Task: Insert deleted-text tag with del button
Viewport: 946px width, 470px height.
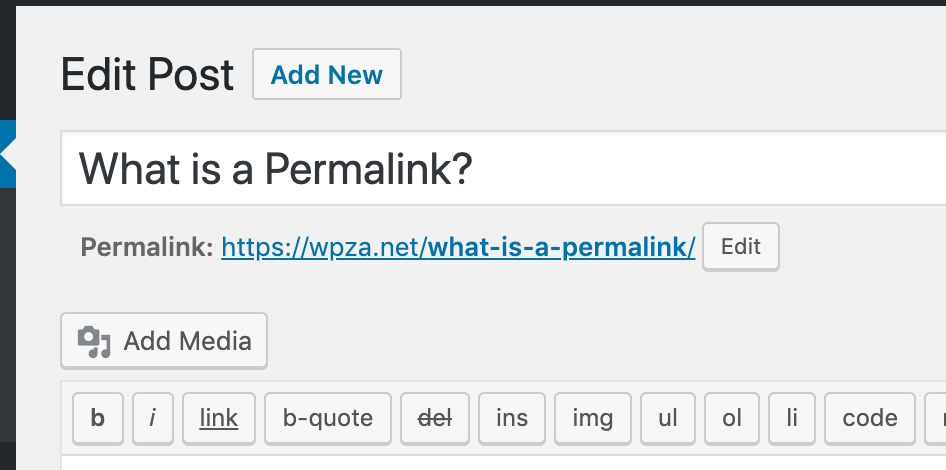Action: [434, 418]
